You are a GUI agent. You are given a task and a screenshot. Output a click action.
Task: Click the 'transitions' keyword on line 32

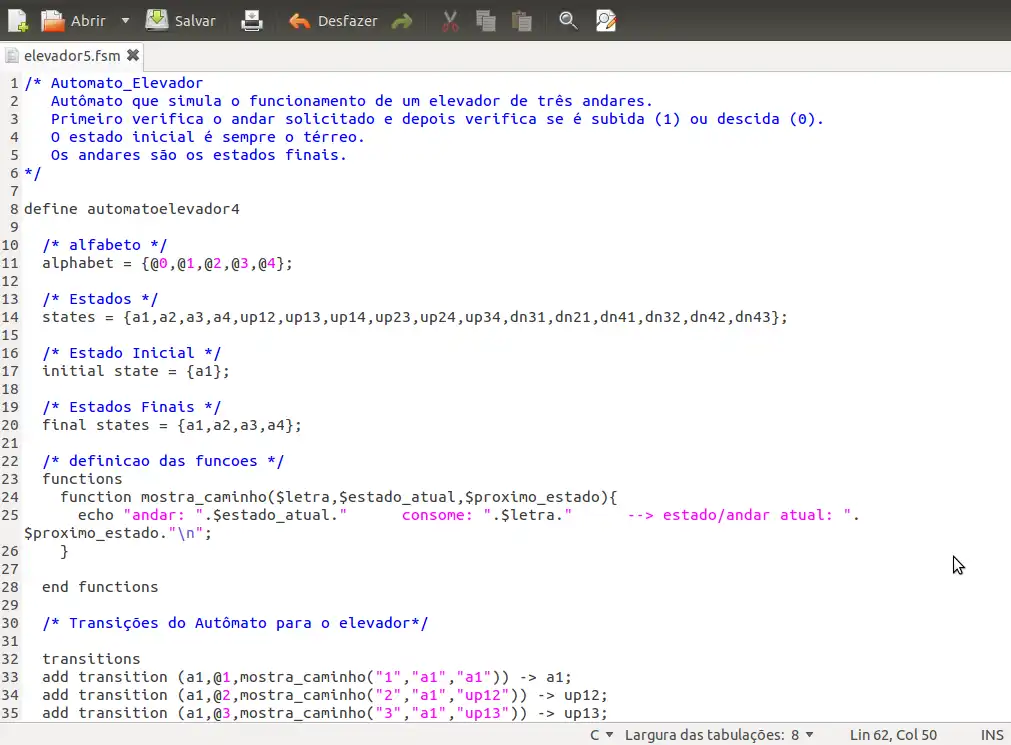click(91, 659)
